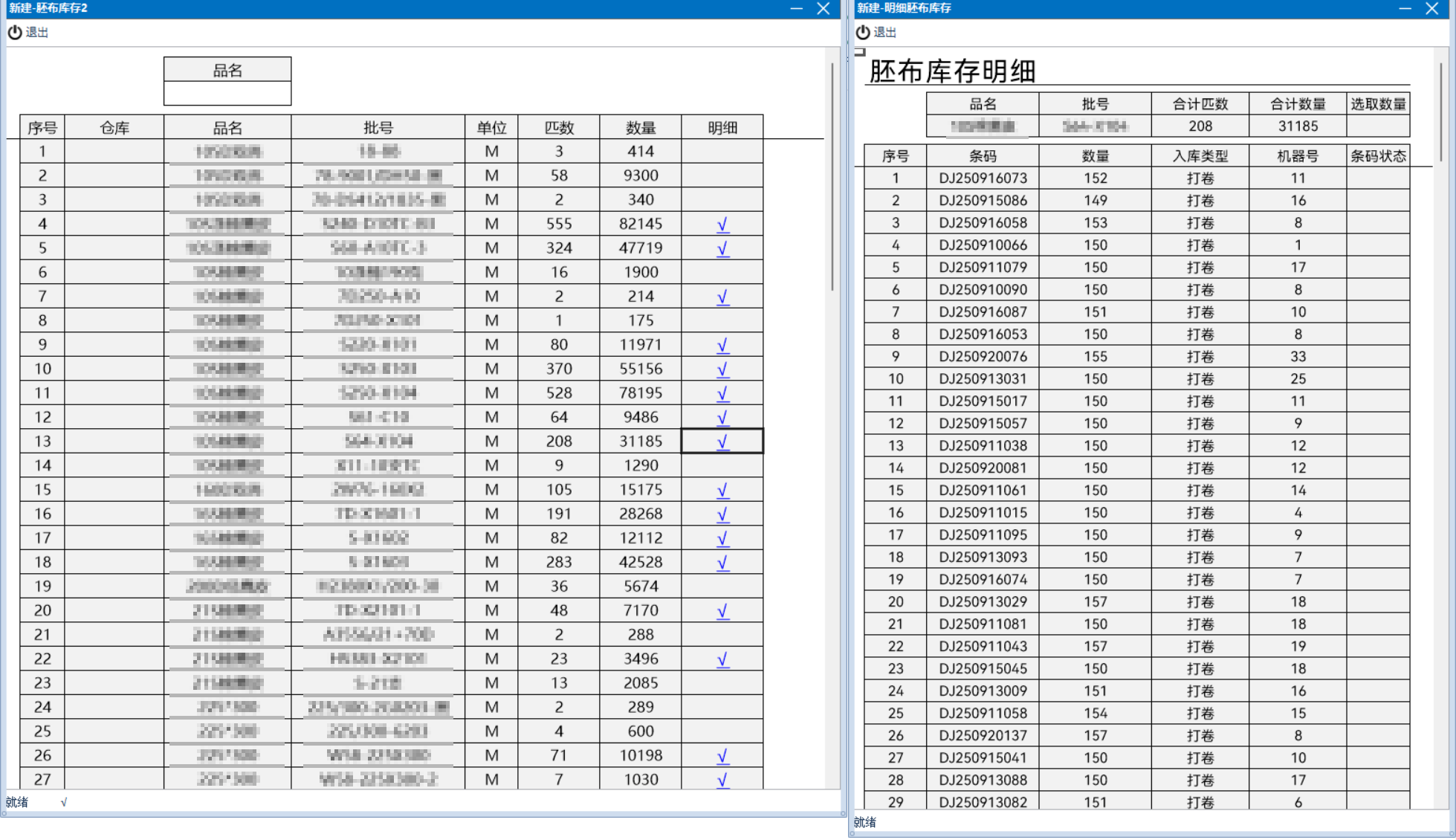Open the √ detail link on row 27
Viewport: 1456px width, 840px height.
721,779
